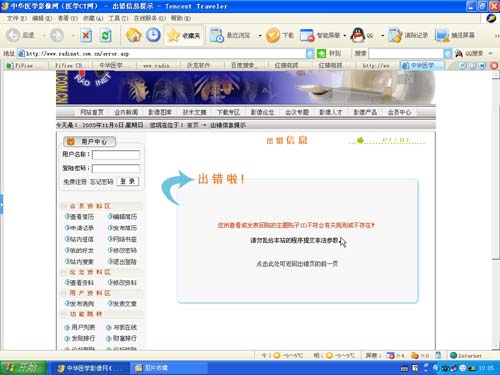Refresh the page with the green refresh icon

point(106,35)
